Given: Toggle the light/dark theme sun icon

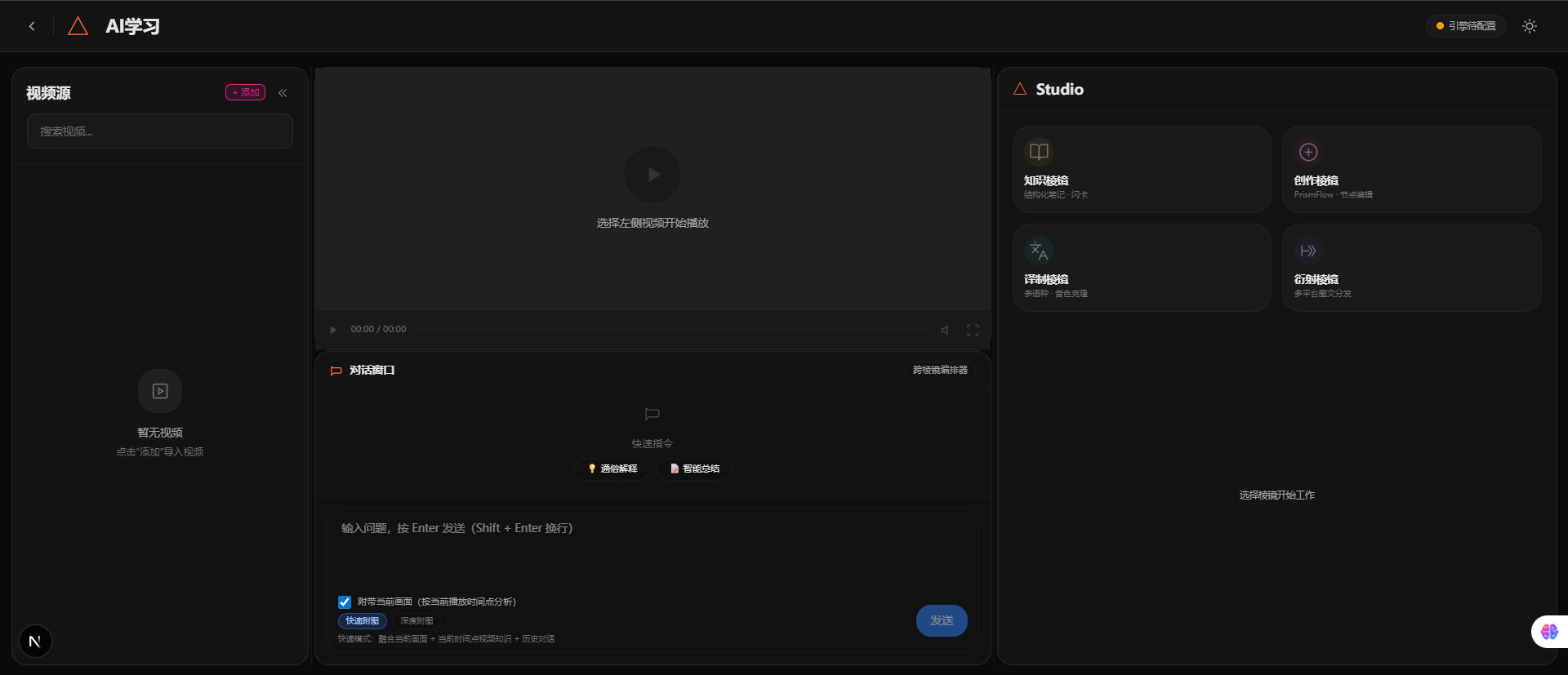Looking at the screenshot, I should [x=1529, y=26].
